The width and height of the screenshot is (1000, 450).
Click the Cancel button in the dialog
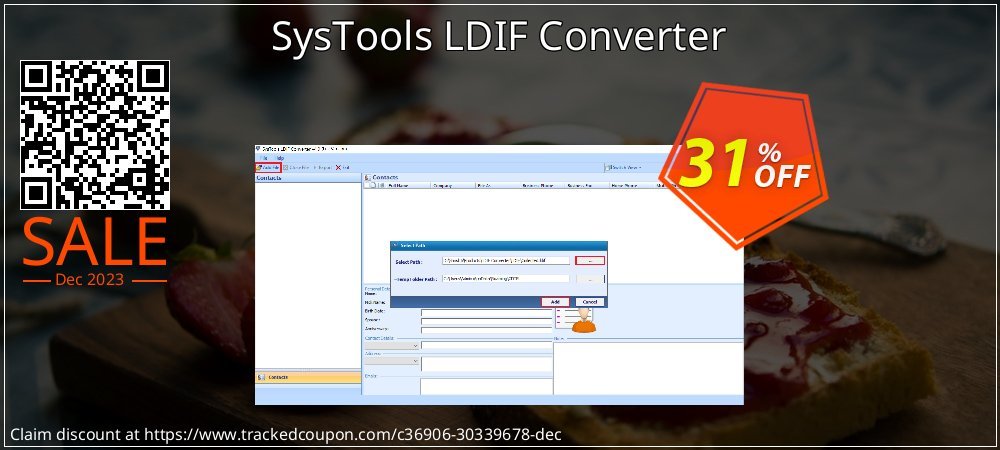(589, 301)
